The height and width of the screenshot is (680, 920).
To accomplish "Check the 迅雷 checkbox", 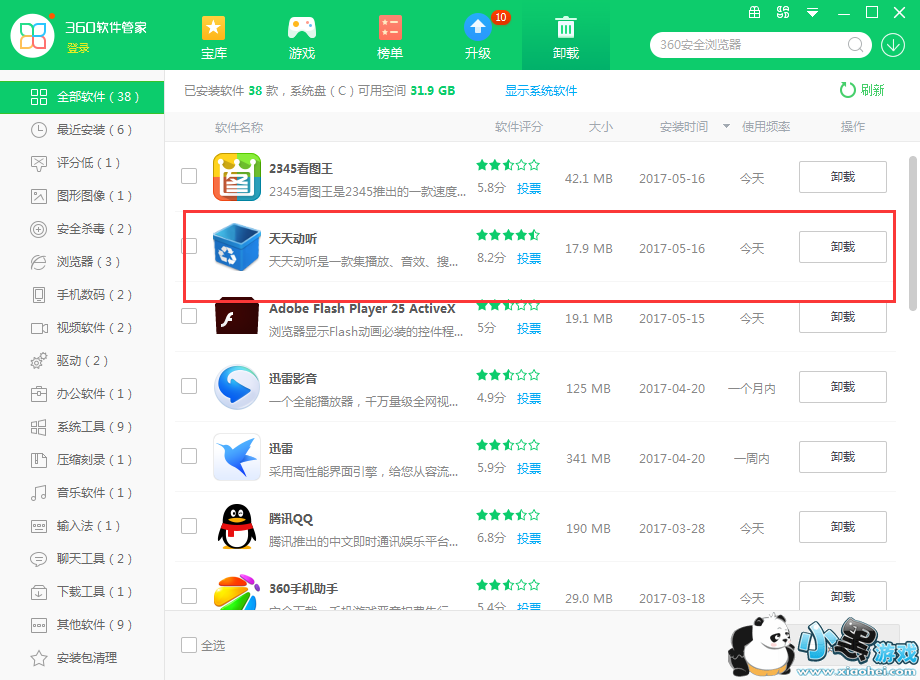I will [x=189, y=456].
